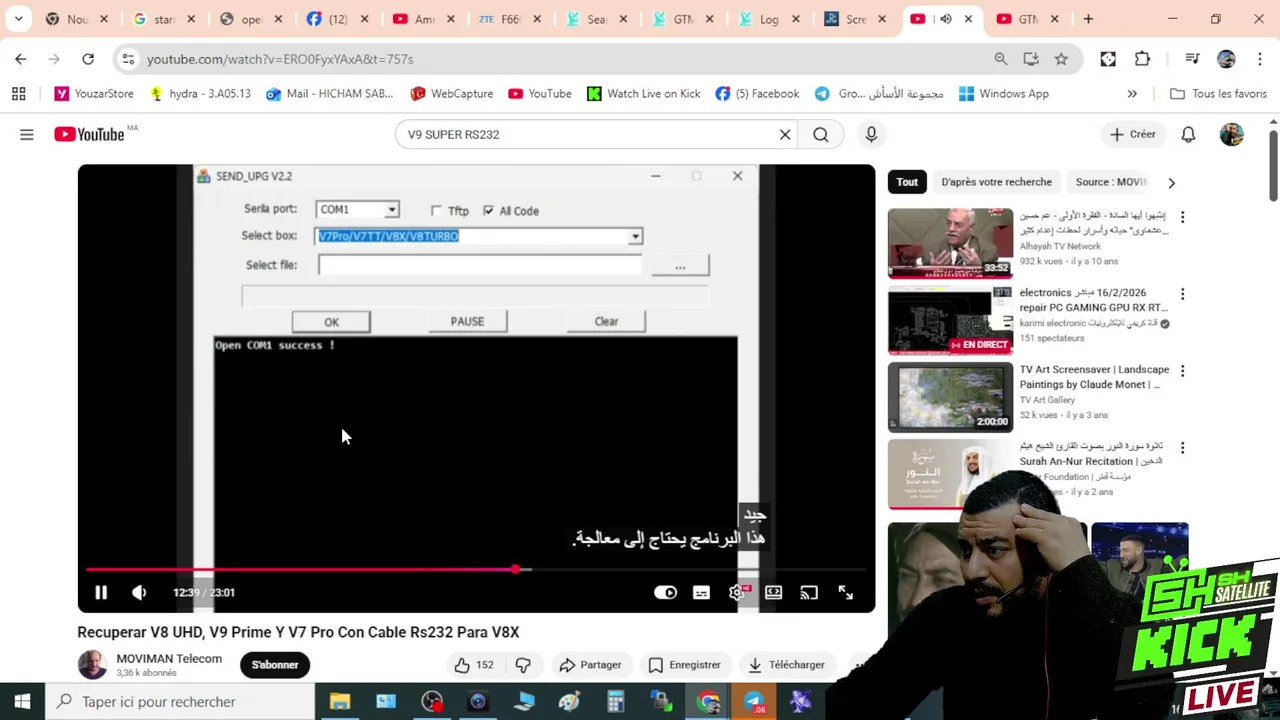Open Watch Live on Kick bookmark

(644, 94)
